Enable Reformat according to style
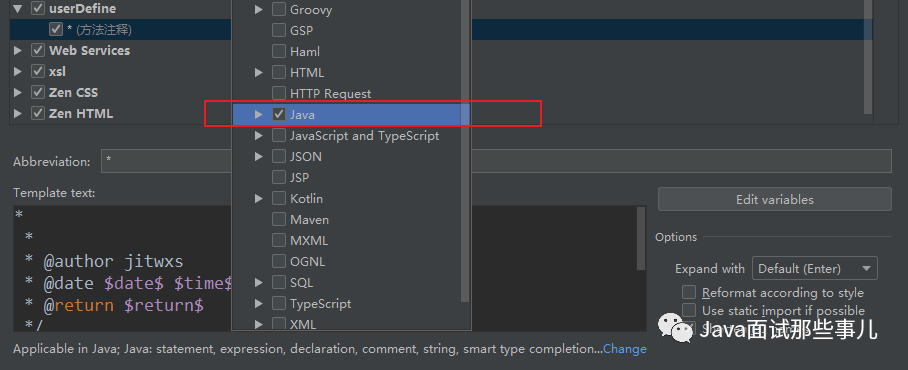This screenshot has height=370, width=908. coord(689,292)
